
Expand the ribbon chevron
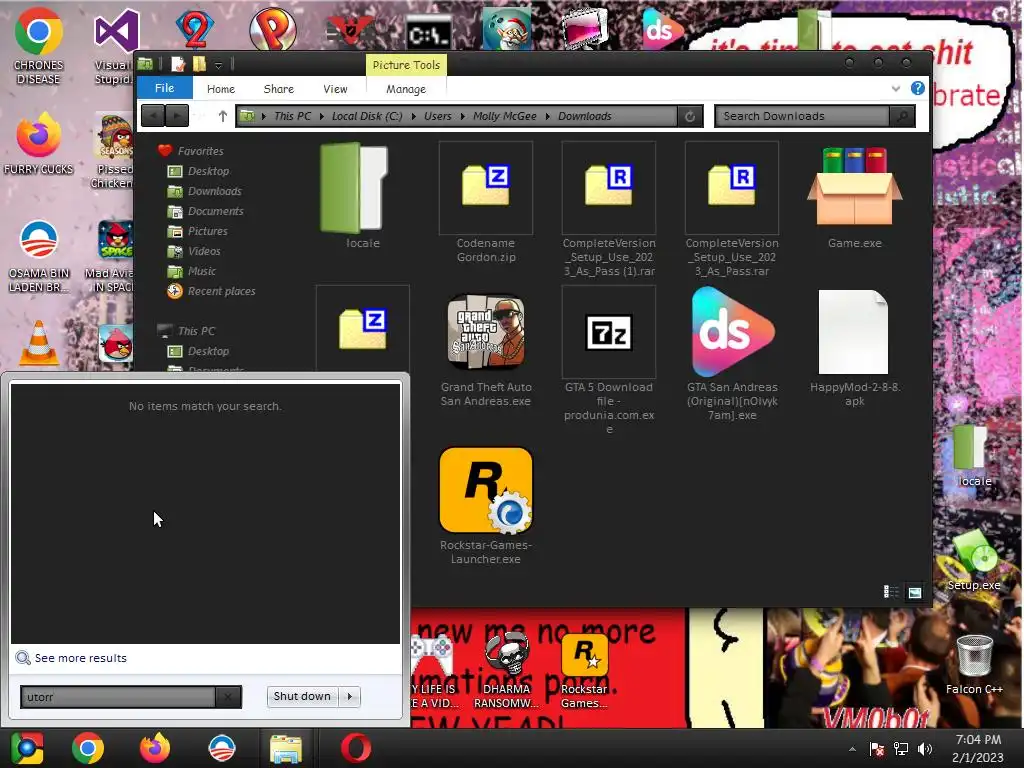(x=896, y=89)
